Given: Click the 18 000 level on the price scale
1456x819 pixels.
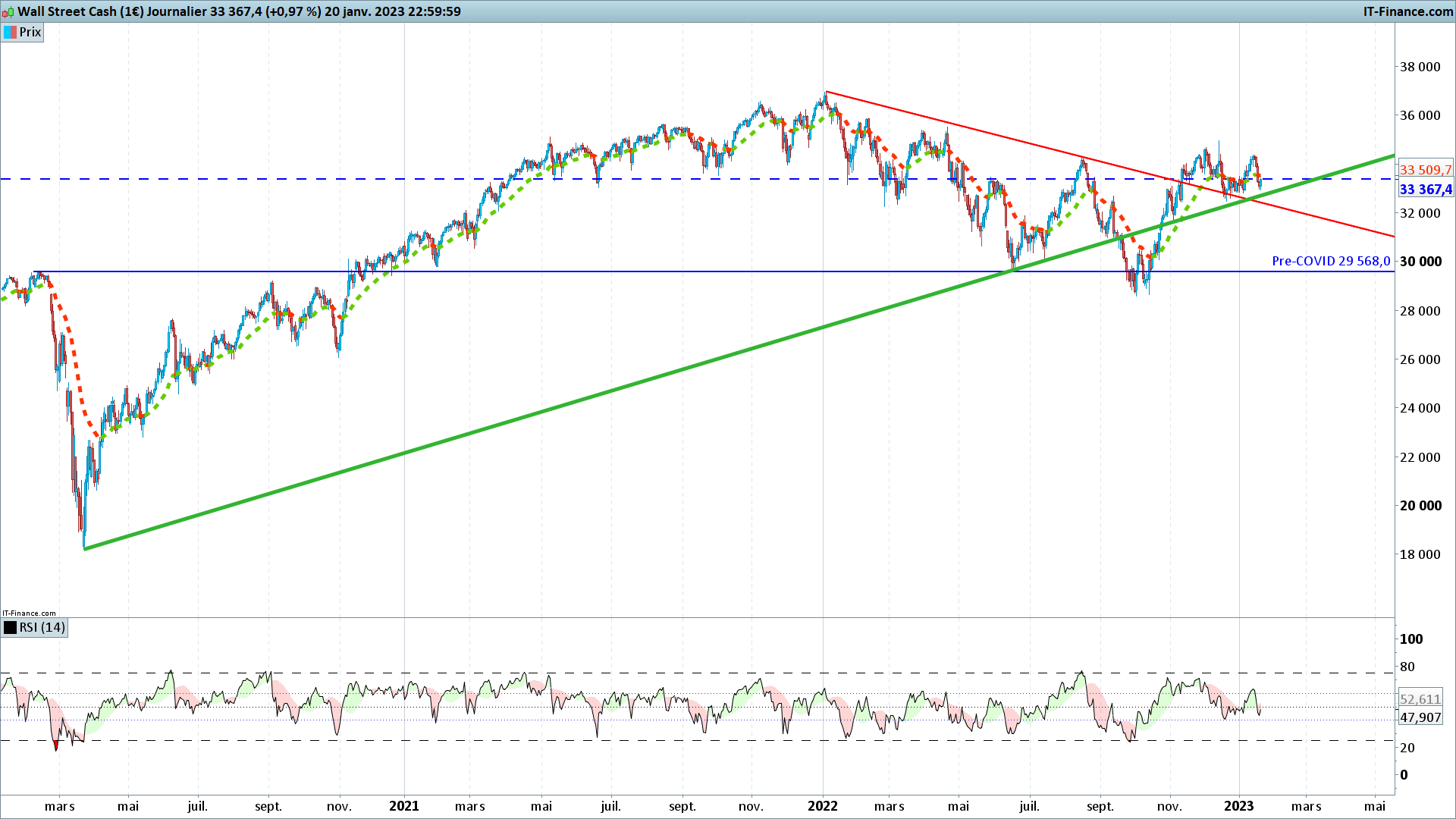Looking at the screenshot, I should click(x=1420, y=554).
